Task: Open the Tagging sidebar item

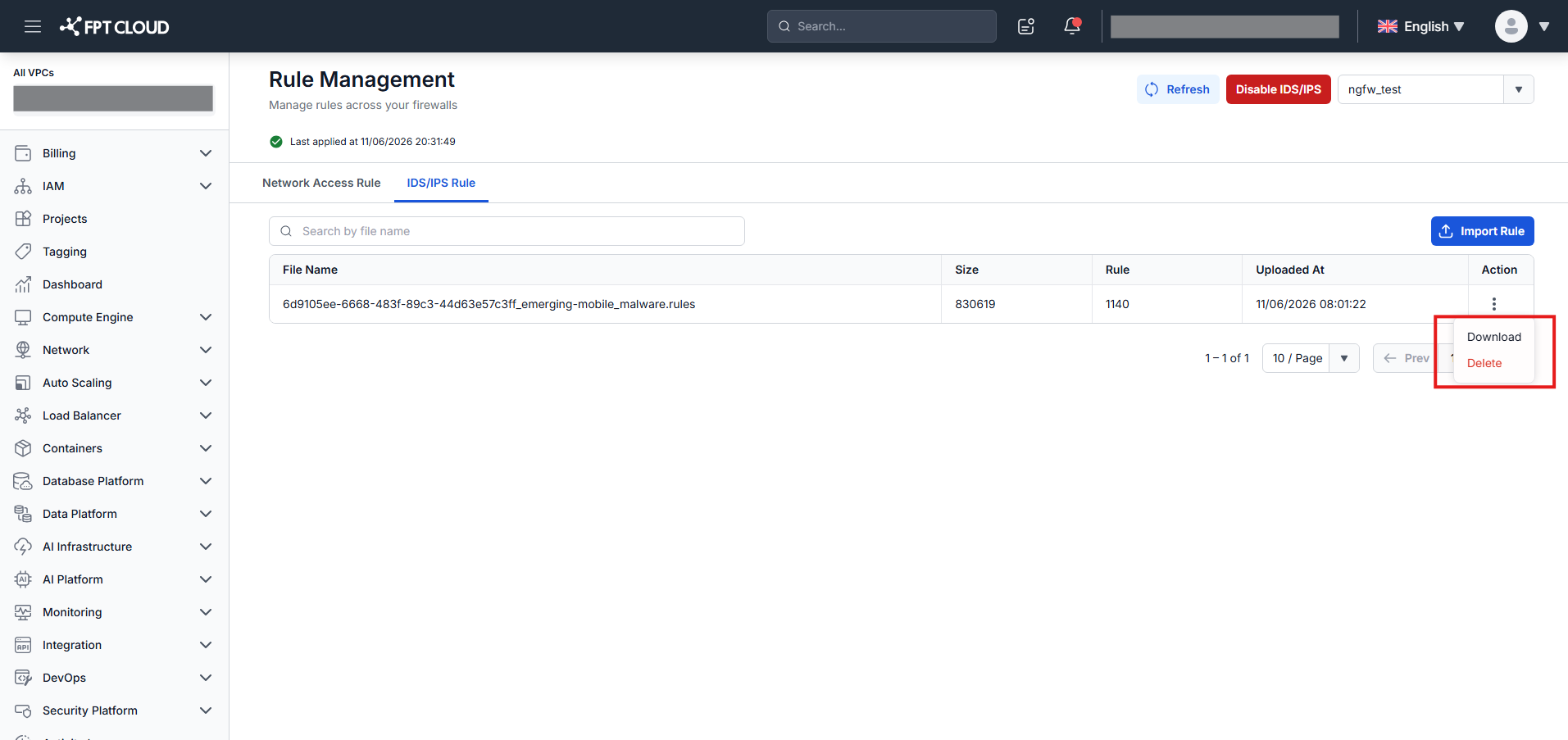Action: 65,252
